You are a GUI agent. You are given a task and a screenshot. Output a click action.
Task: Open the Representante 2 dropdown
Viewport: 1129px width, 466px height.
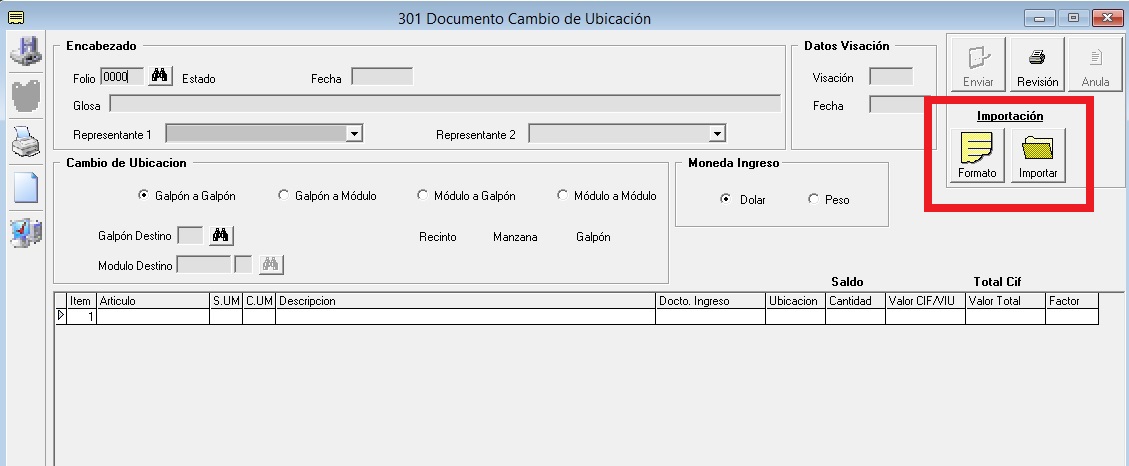(x=716, y=133)
